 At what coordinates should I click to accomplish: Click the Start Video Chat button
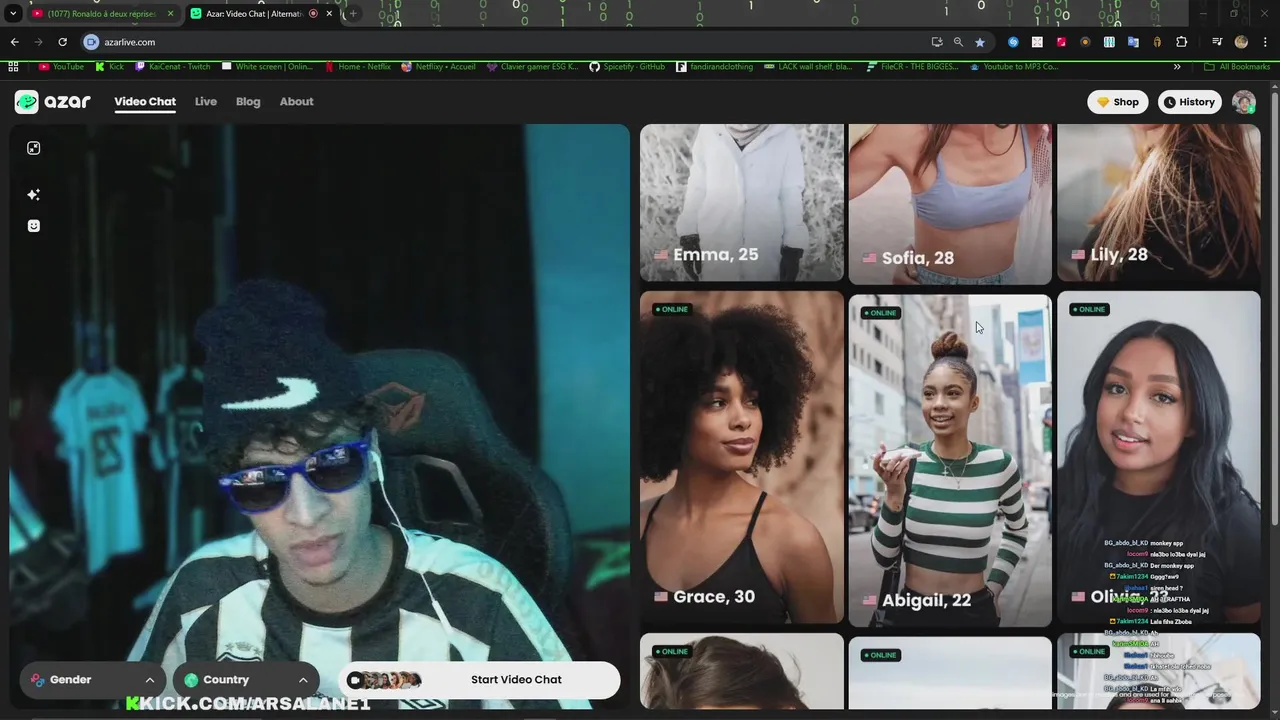(479, 680)
